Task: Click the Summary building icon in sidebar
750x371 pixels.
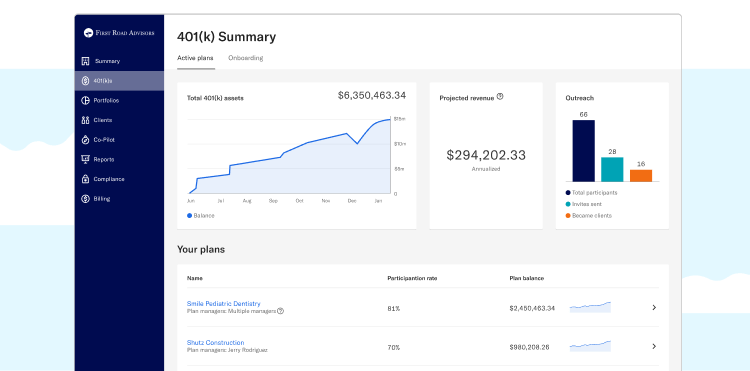Action: [x=86, y=61]
